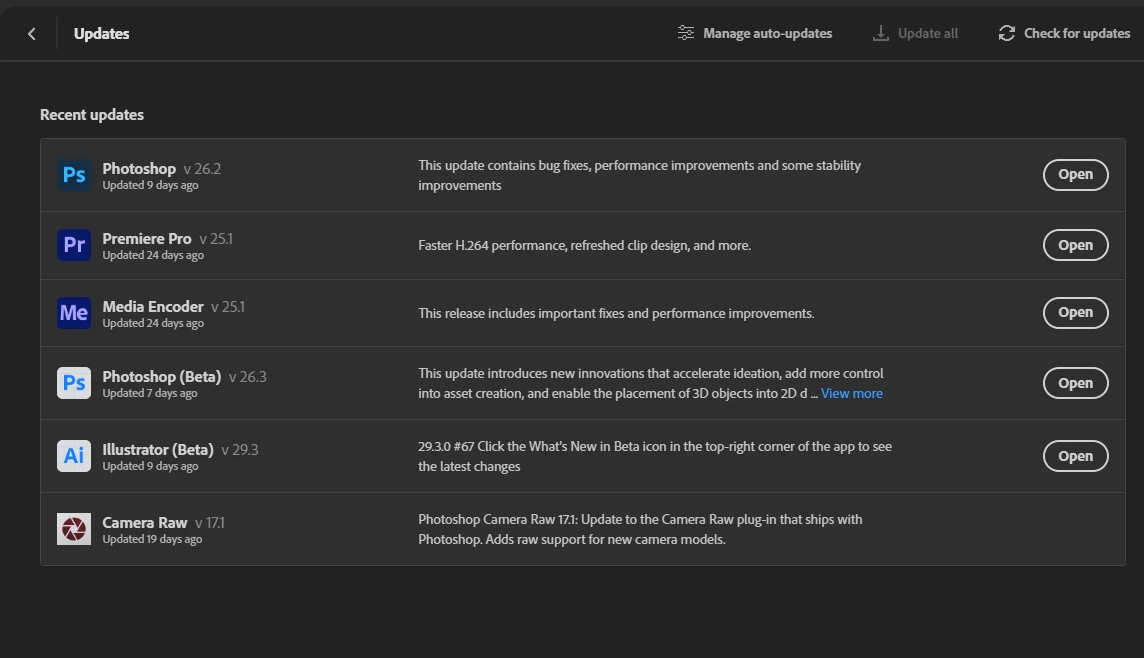
Task: Open Premiere Pro from the updates list
Action: coord(1075,245)
